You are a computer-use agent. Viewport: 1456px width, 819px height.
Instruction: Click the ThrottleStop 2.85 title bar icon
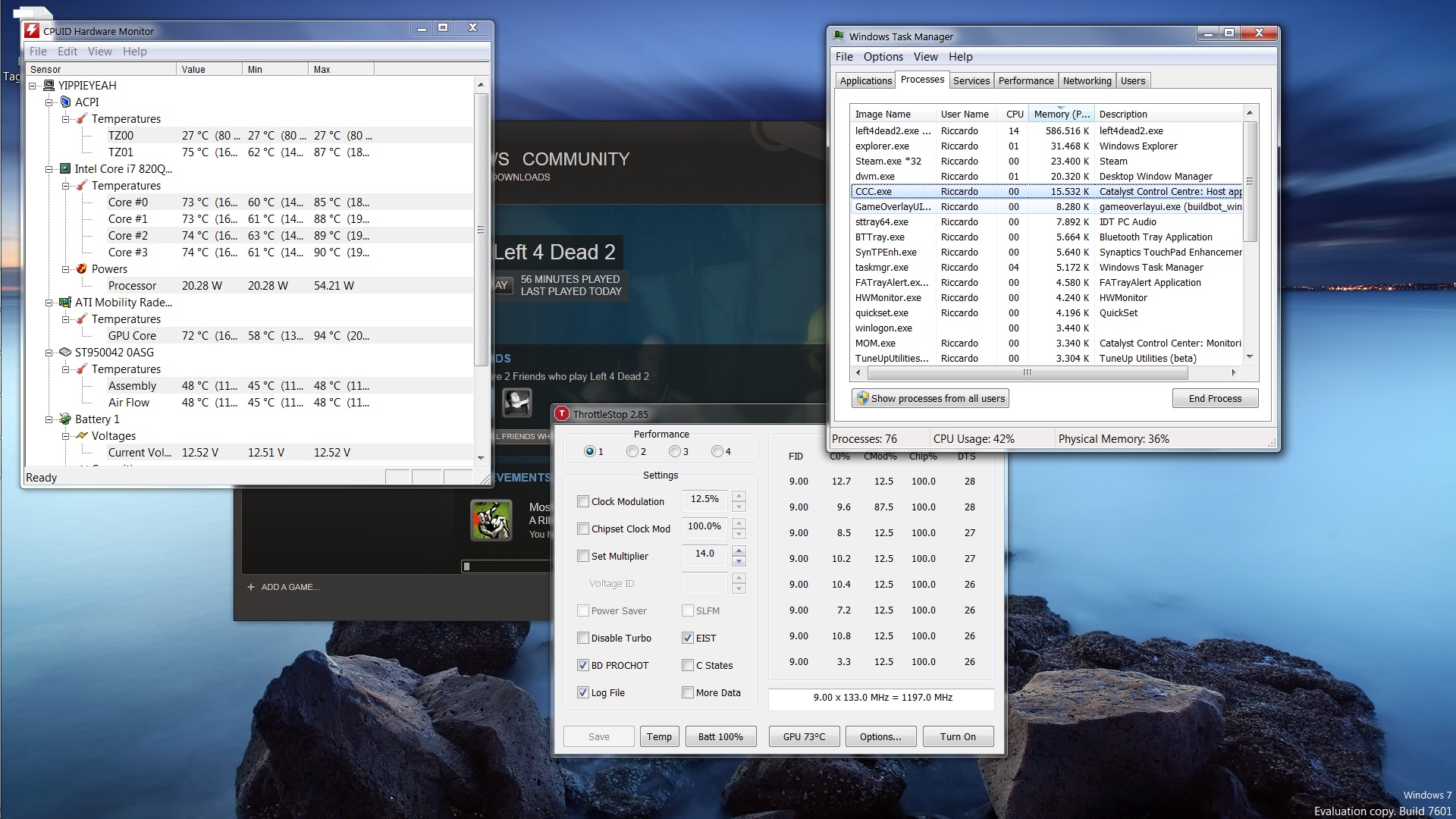(562, 413)
